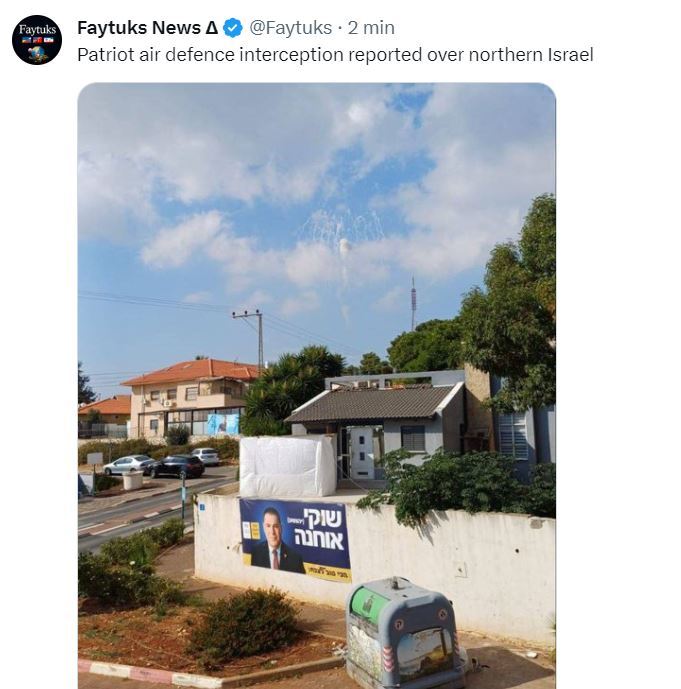Click the blue verified checkmark badge
Screen dimensions: 681x689
(x=233, y=28)
